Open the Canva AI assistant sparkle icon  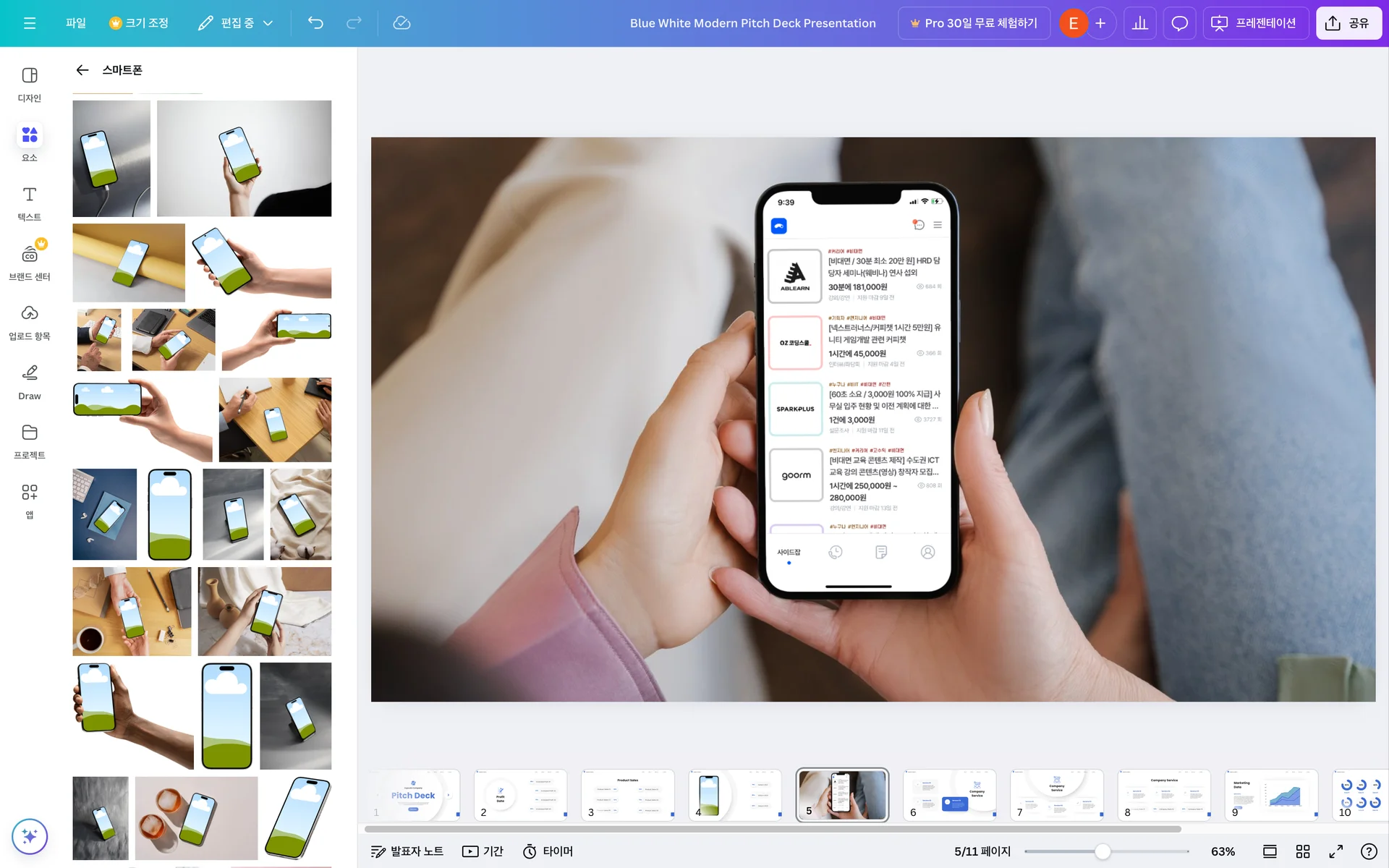pos(30,837)
